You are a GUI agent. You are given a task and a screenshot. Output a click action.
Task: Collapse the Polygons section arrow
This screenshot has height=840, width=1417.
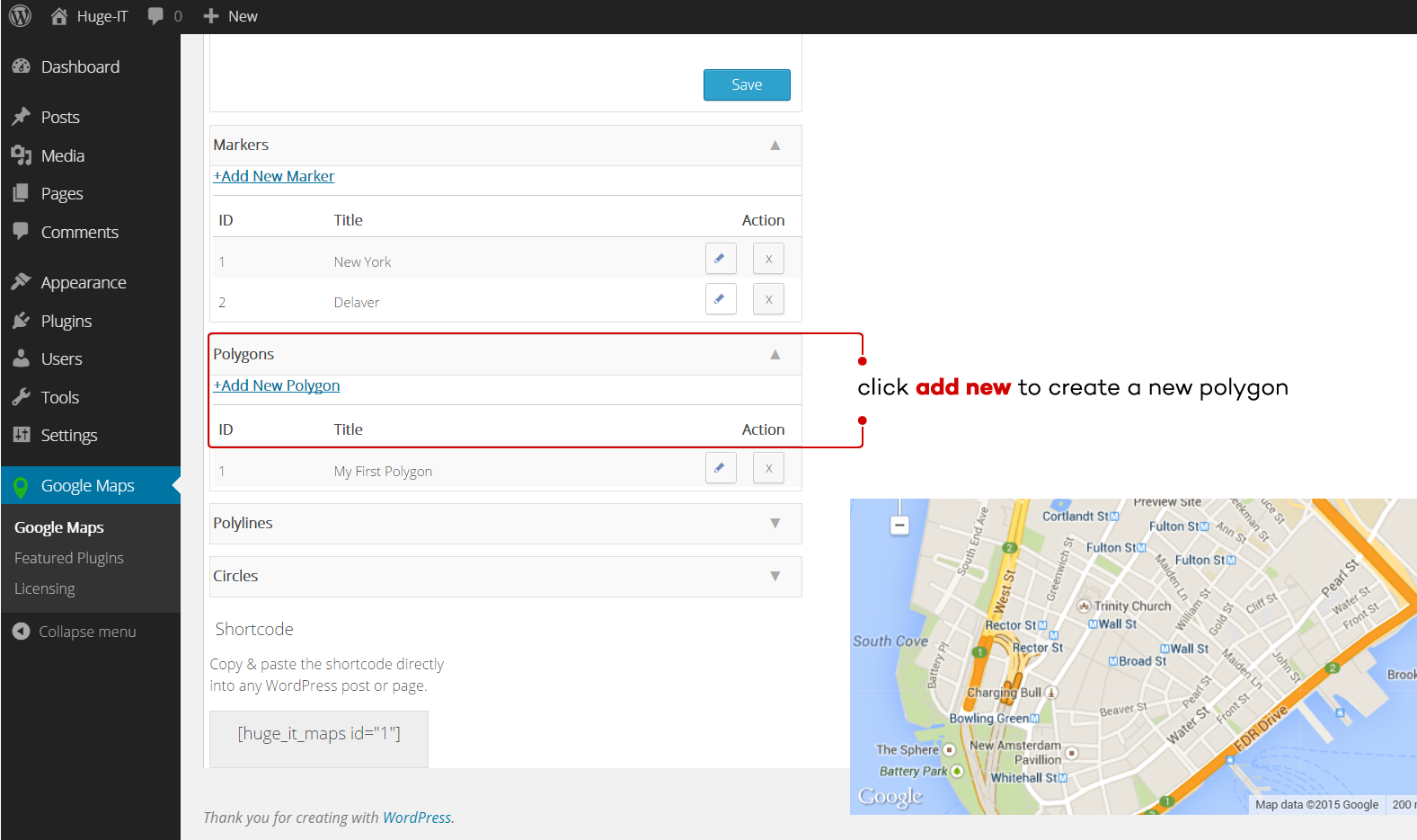coord(775,355)
